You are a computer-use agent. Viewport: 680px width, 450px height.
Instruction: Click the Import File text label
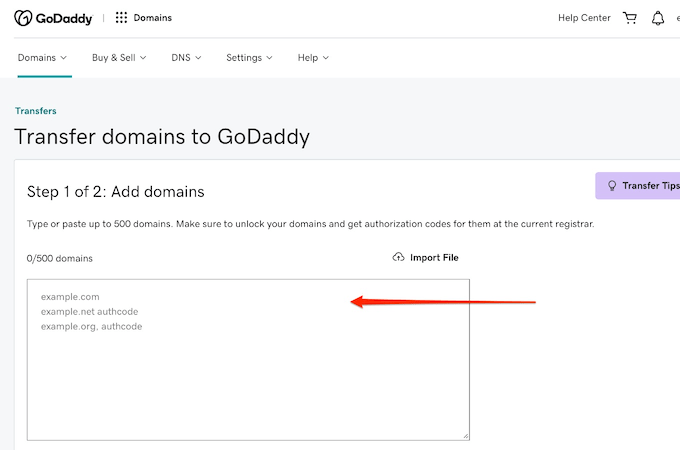coord(434,258)
